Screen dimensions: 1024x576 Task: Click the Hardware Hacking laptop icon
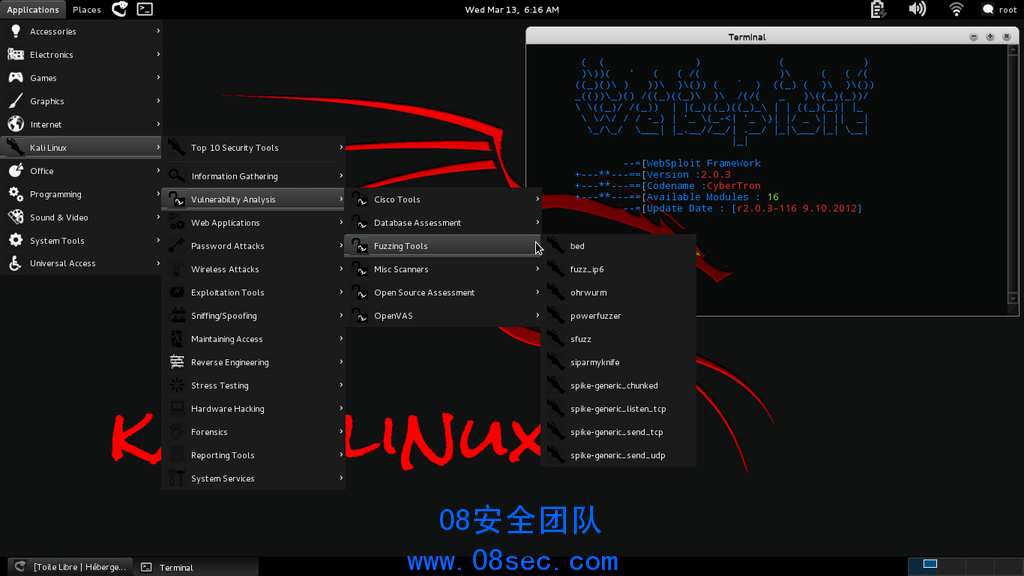tap(176, 409)
